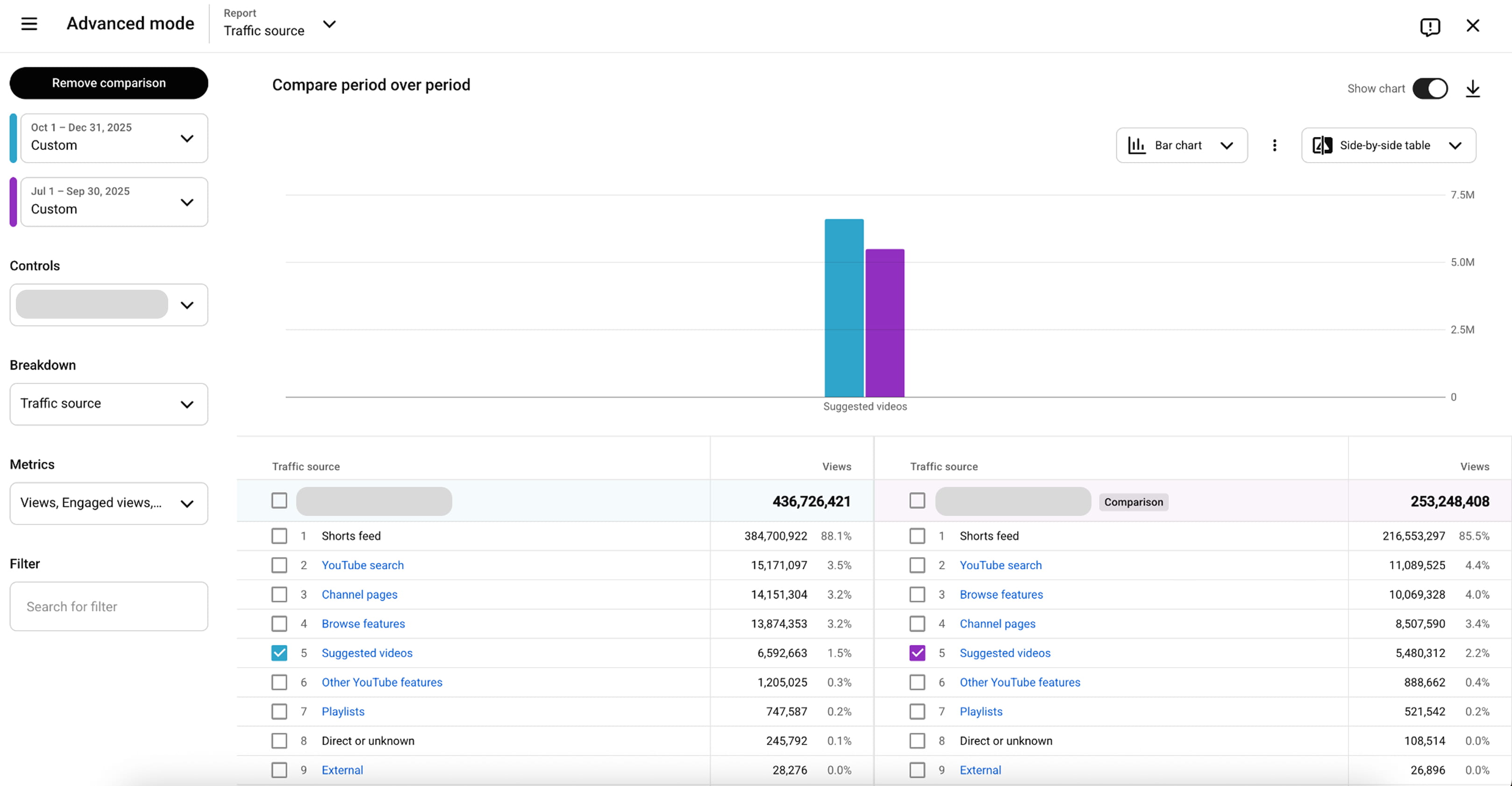Open the three-dot chart options menu
The width and height of the screenshot is (1512, 786).
[x=1275, y=145]
